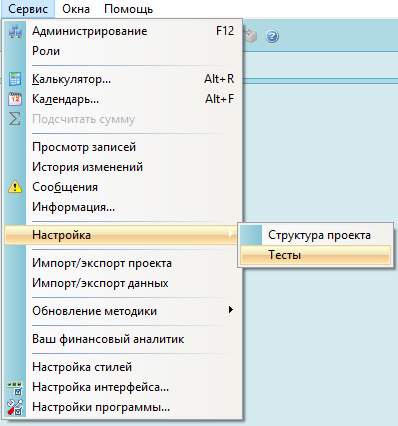
Task: Click the blue help question mark icon
Action: 272,36
